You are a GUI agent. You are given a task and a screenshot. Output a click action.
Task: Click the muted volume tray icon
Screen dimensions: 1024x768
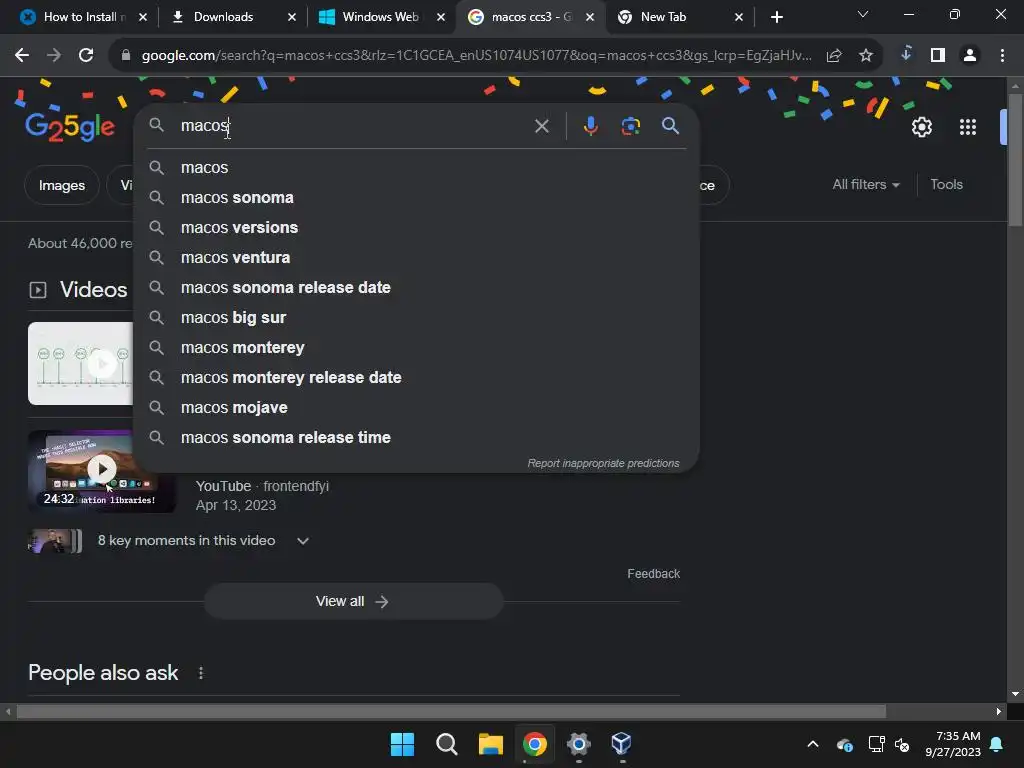coord(902,744)
